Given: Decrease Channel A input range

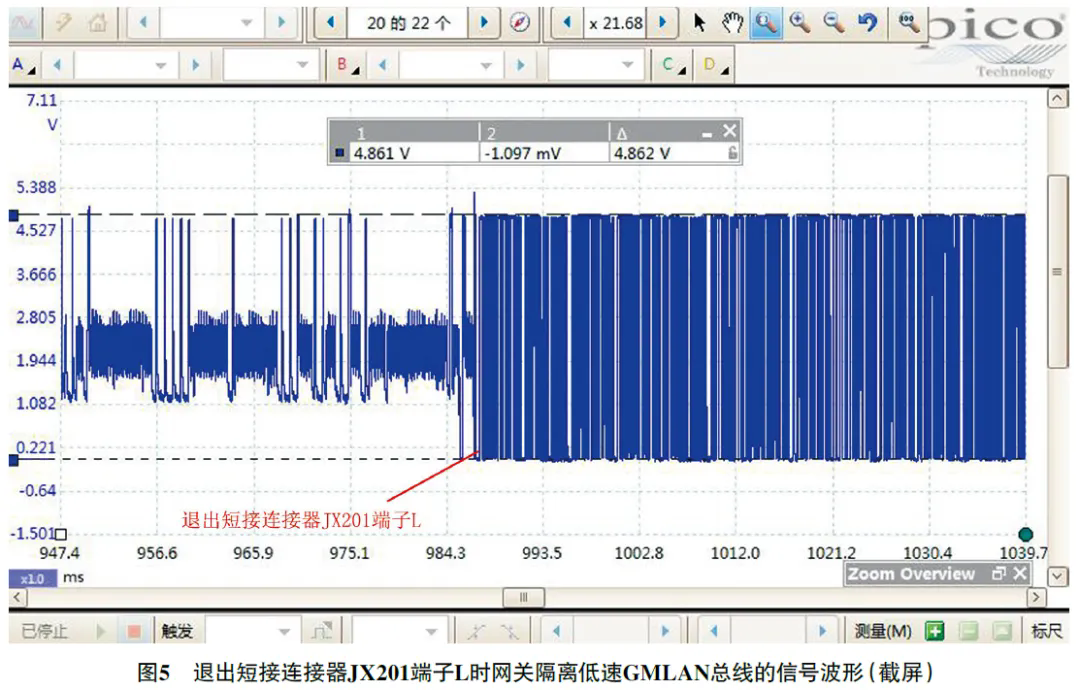Looking at the screenshot, I should (57, 65).
